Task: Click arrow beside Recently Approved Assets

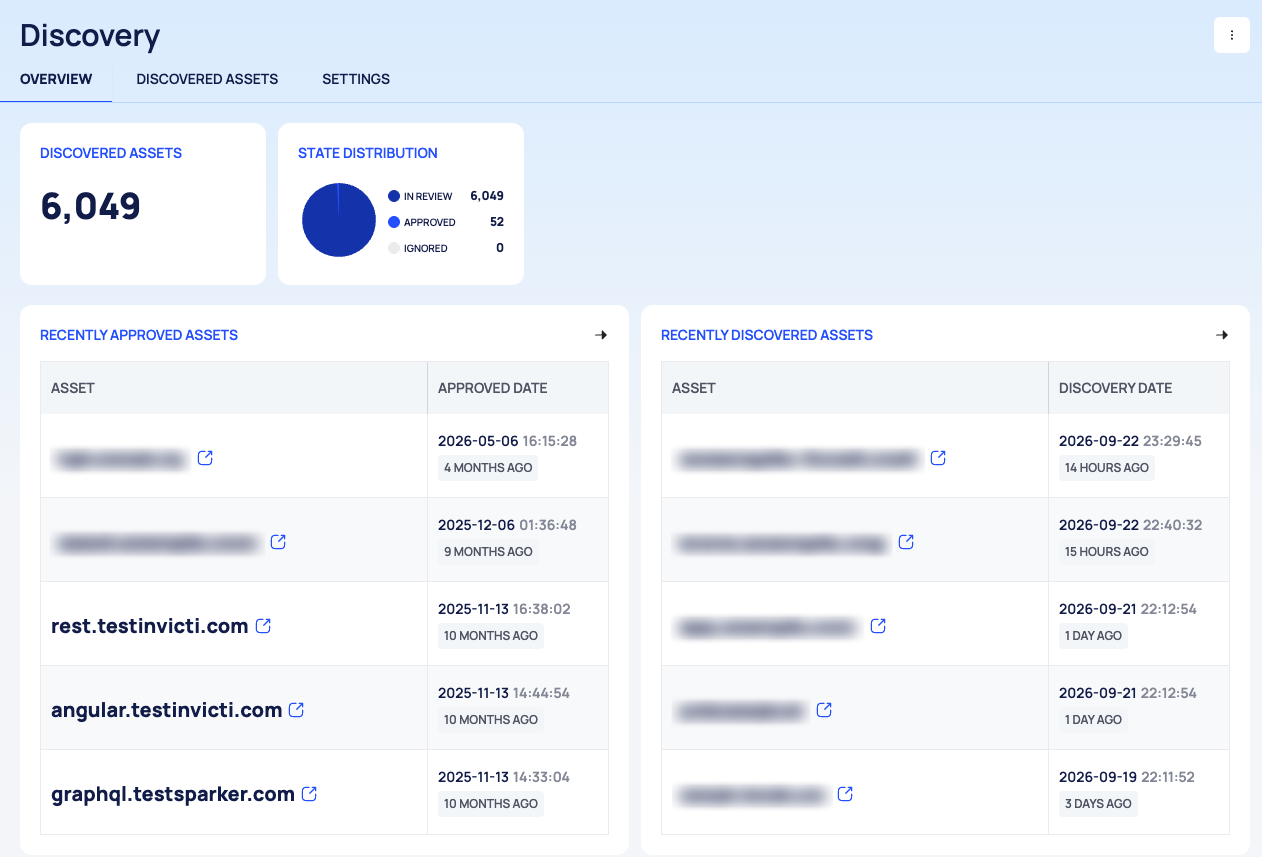Action: 601,335
